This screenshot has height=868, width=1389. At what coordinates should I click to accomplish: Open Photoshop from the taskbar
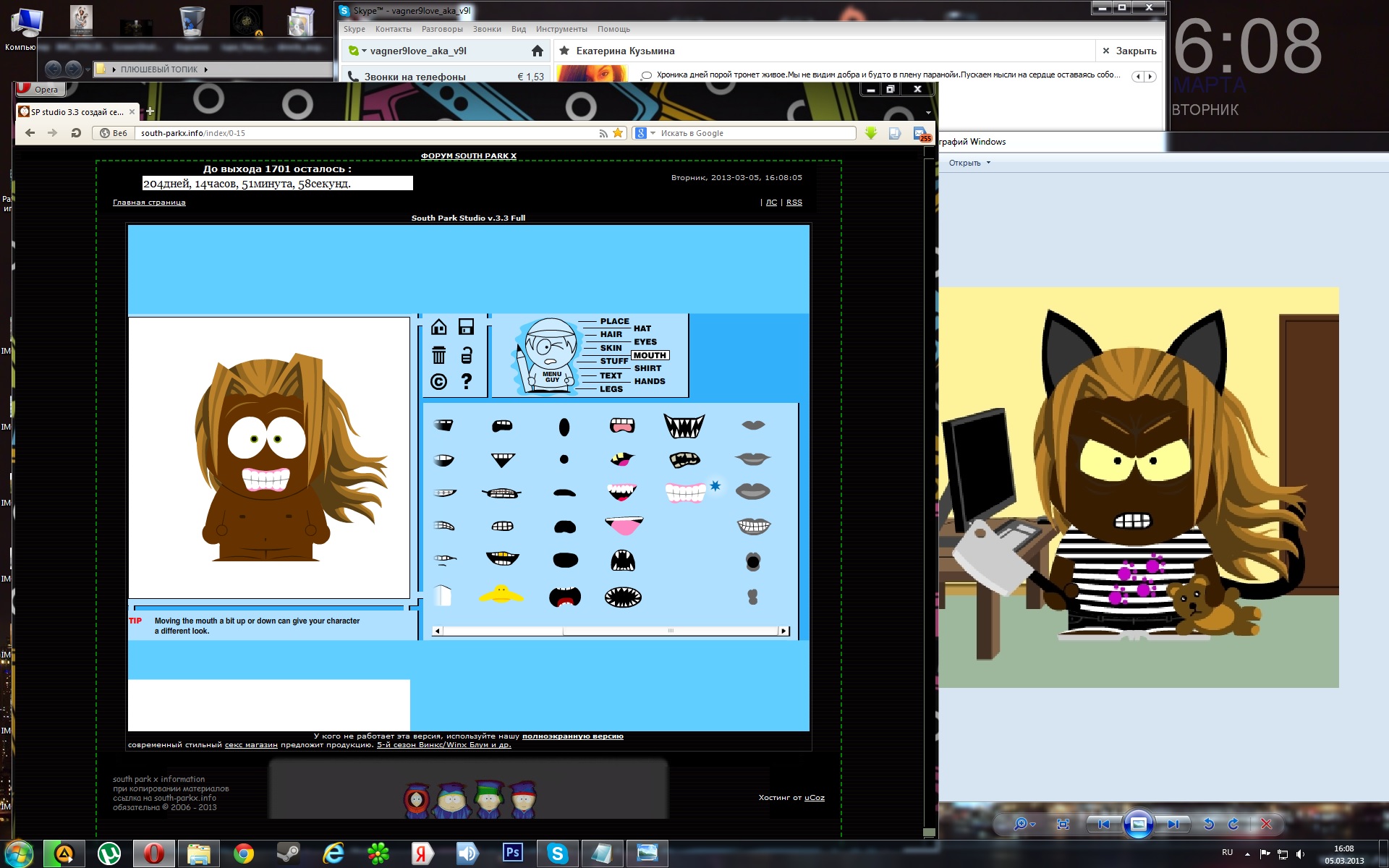point(512,853)
